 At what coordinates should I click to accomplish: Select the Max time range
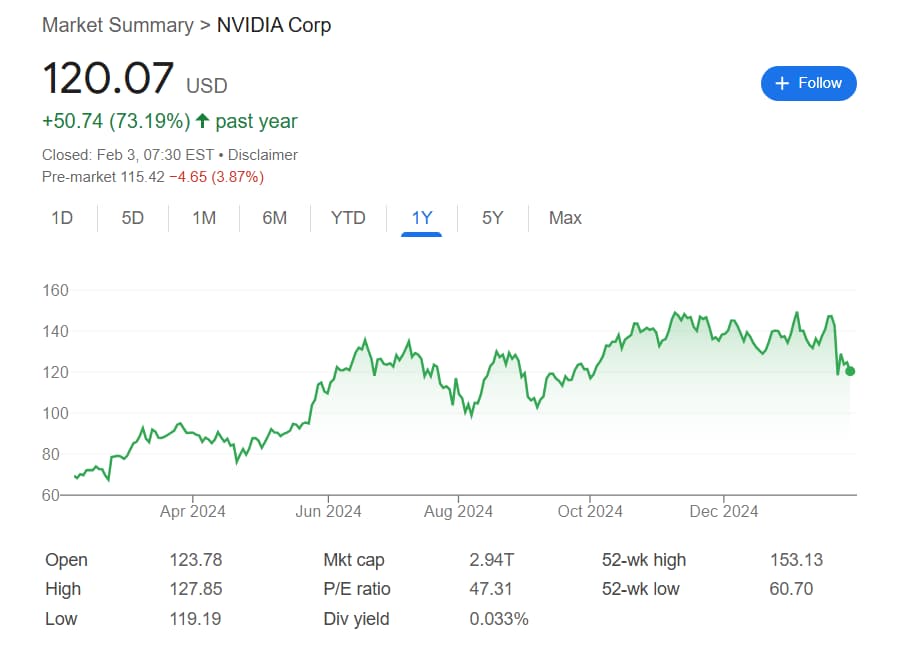(x=564, y=217)
